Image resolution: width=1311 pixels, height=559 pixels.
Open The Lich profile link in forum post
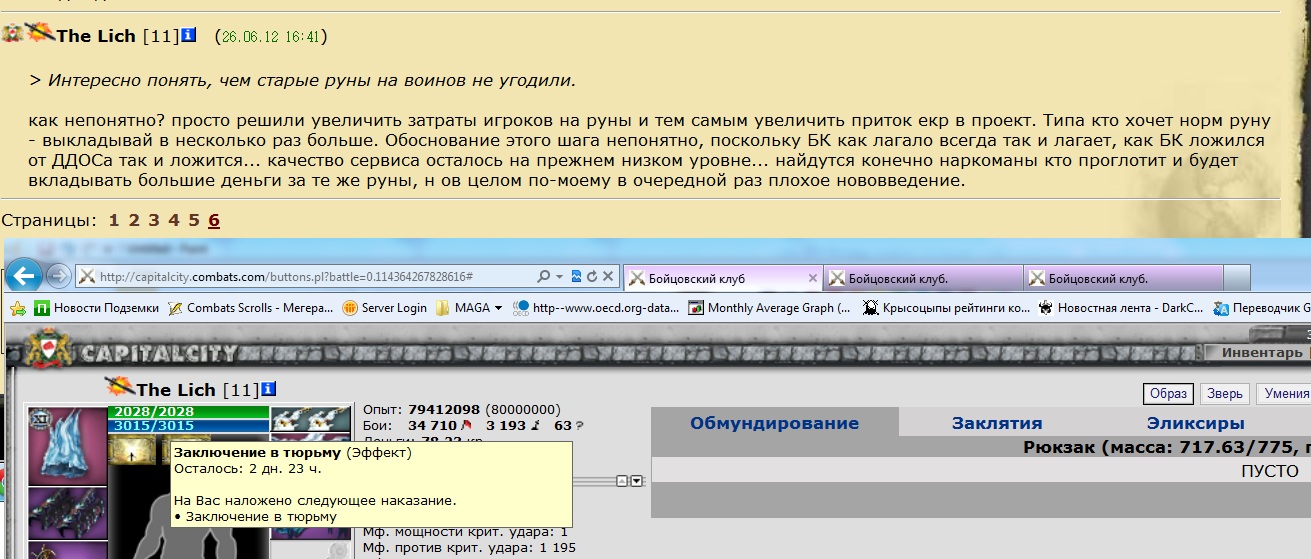pos(98,36)
